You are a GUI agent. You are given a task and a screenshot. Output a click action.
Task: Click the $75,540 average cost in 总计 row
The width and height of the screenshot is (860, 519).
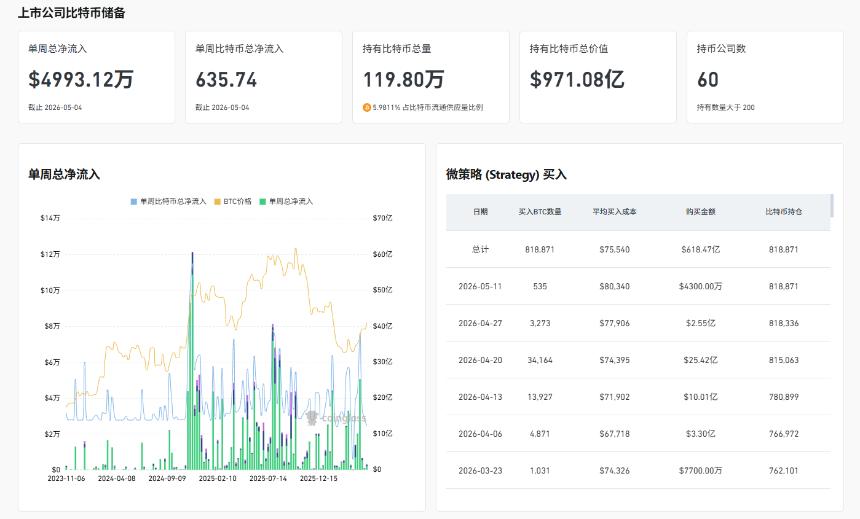(614, 249)
